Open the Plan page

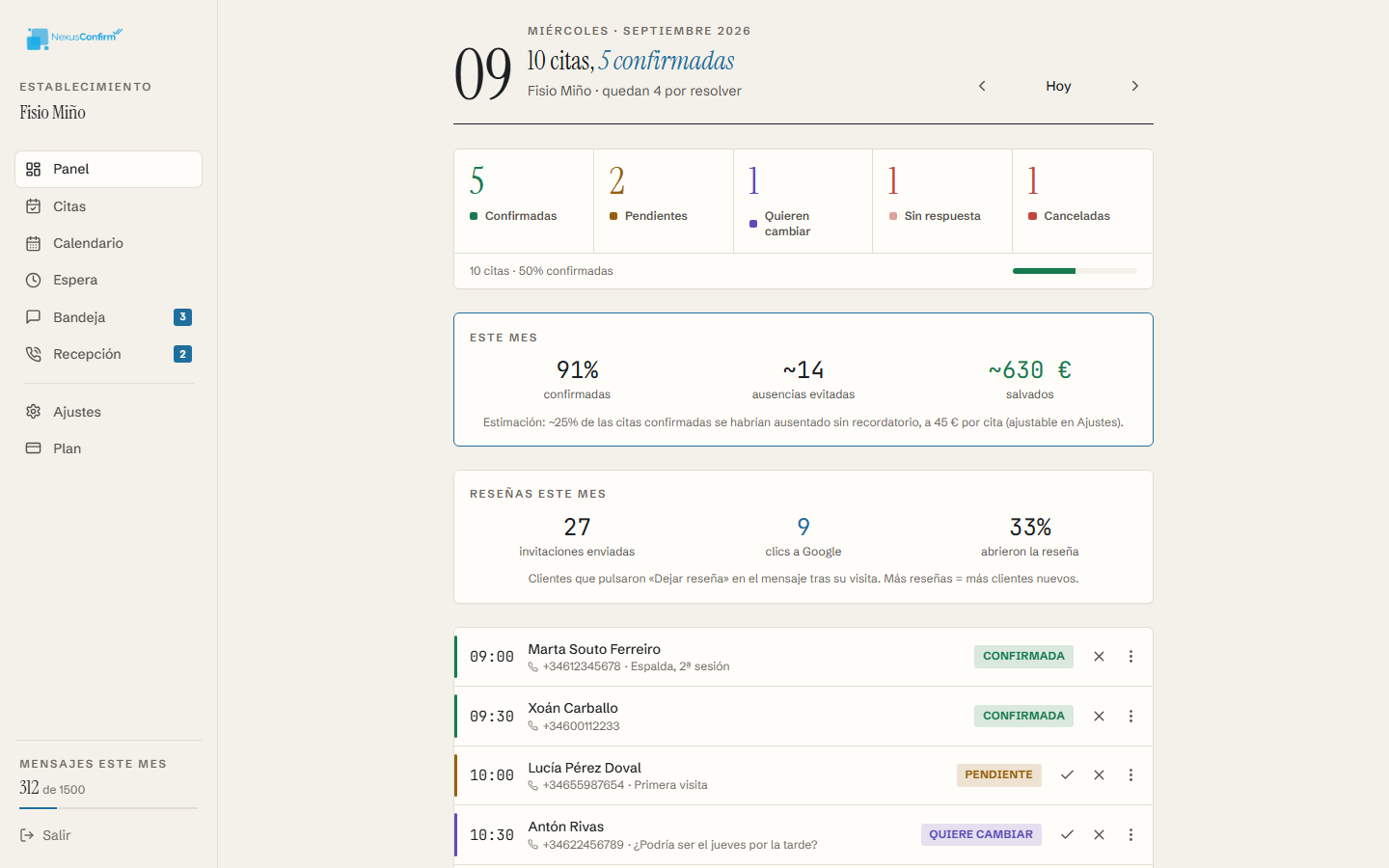(108, 448)
